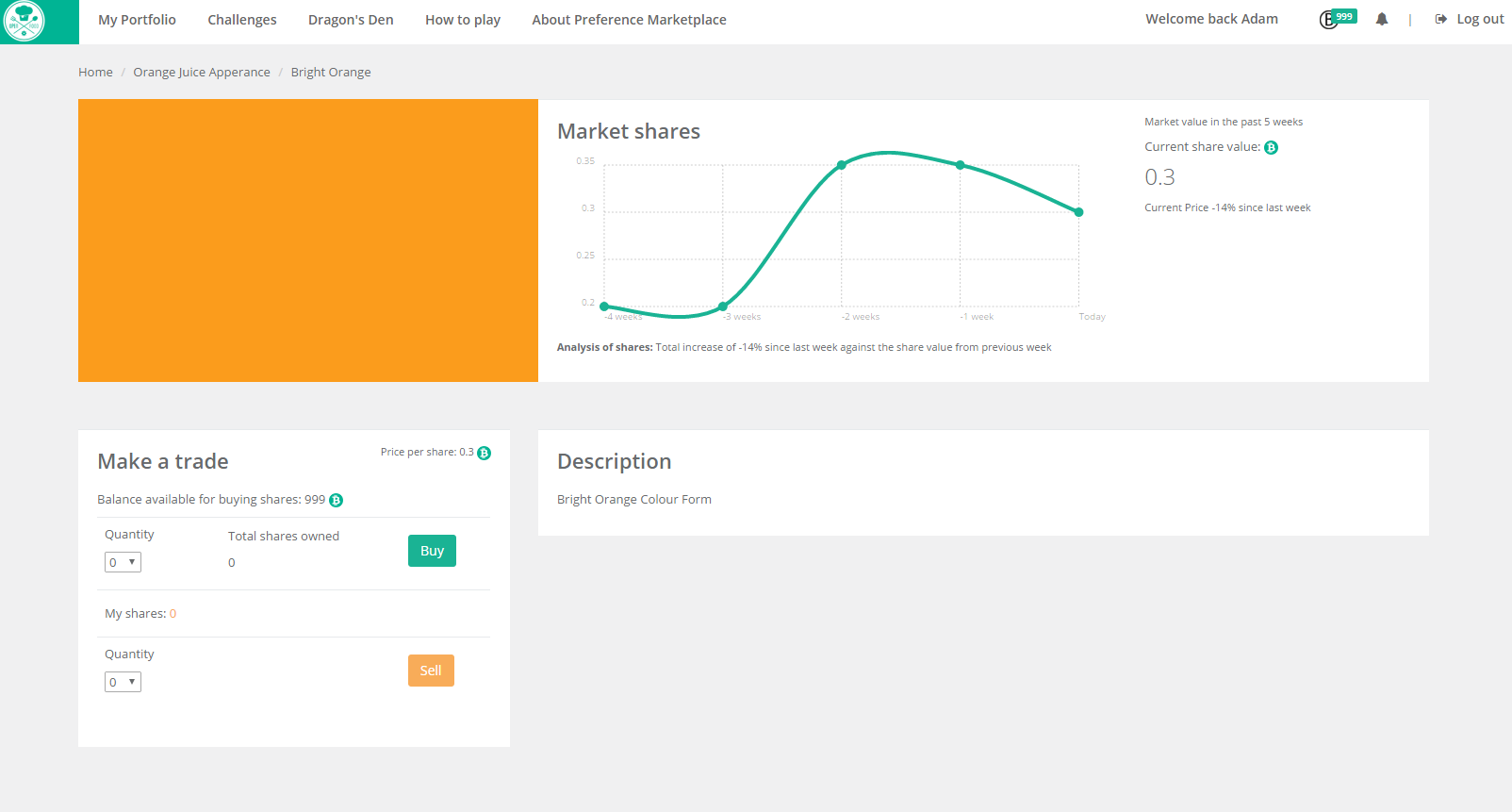Open the How to play page
Image resolution: width=1512 pixels, height=812 pixels.
click(463, 20)
